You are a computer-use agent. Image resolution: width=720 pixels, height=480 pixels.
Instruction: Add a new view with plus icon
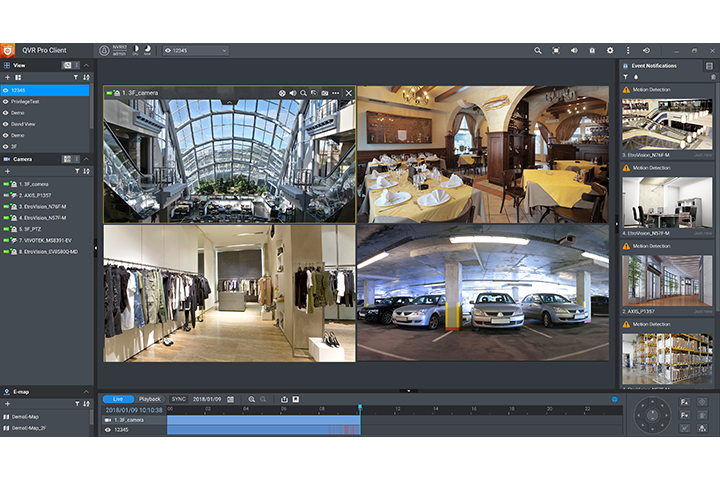click(x=7, y=77)
